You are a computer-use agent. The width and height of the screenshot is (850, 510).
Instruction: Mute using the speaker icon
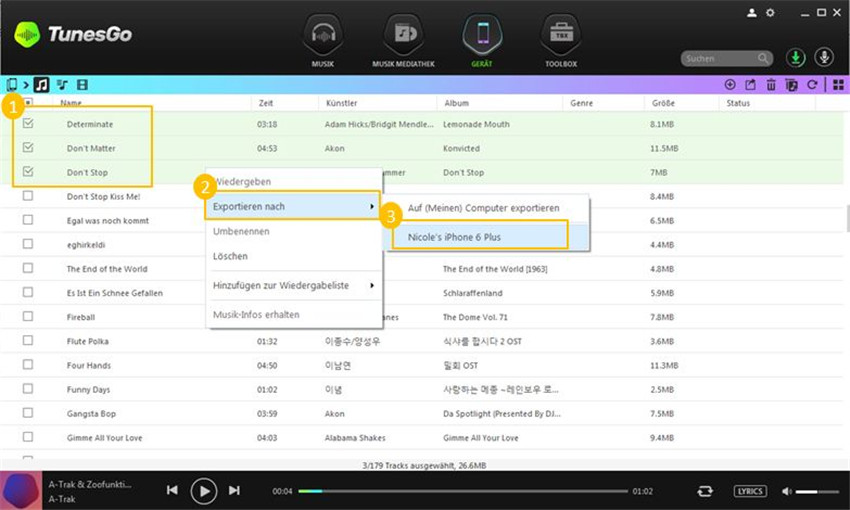tap(787, 491)
